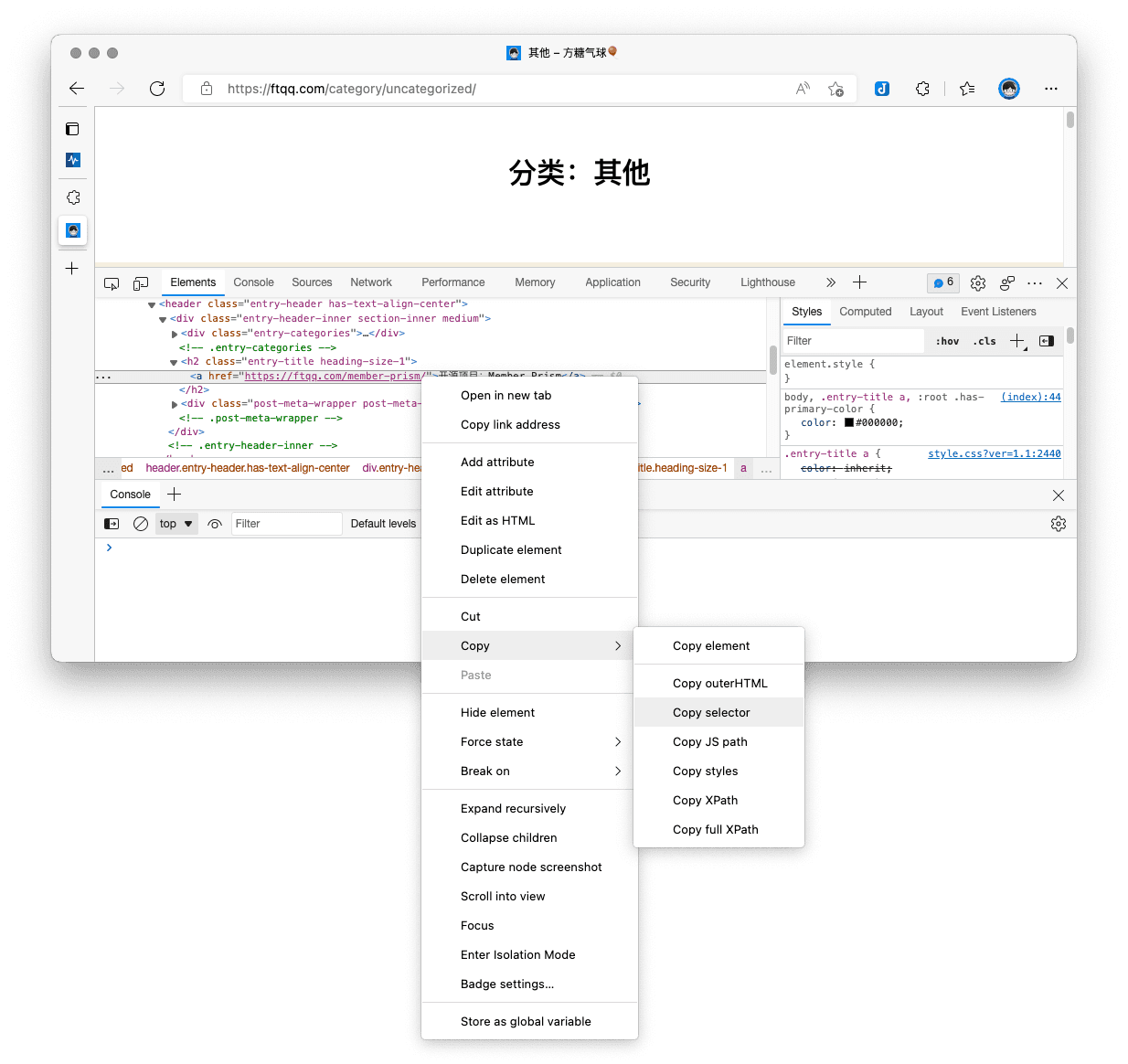Select Copy selector from submenu
This screenshot has height=1064, width=1128.
tap(711, 713)
